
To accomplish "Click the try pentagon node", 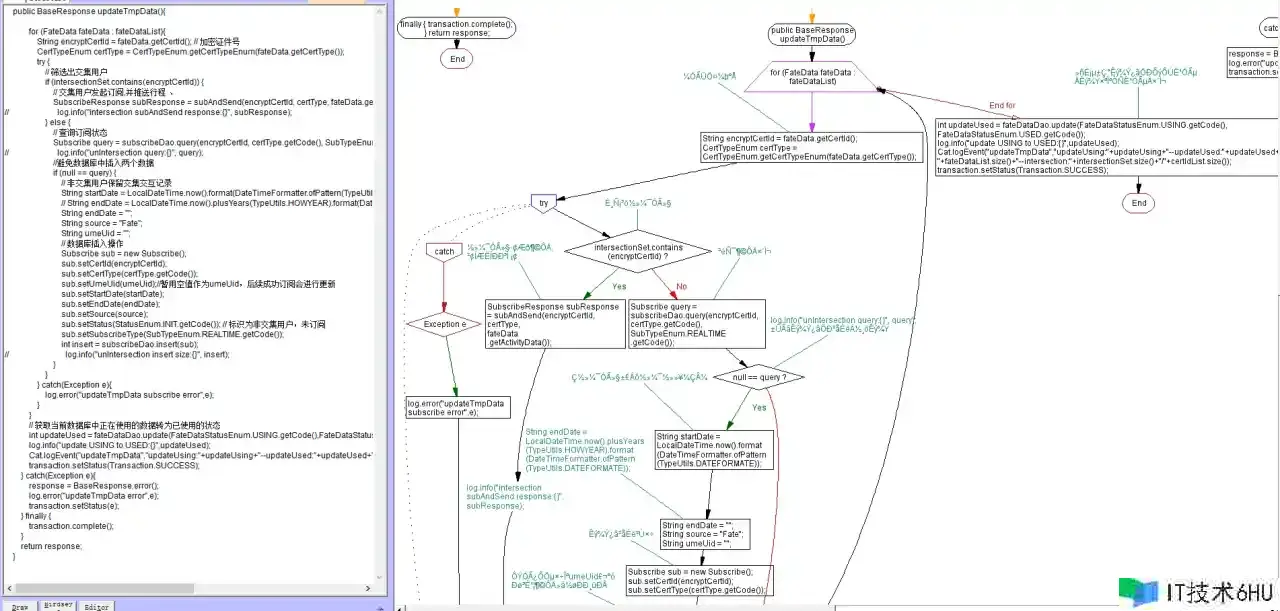I will tap(543, 202).
